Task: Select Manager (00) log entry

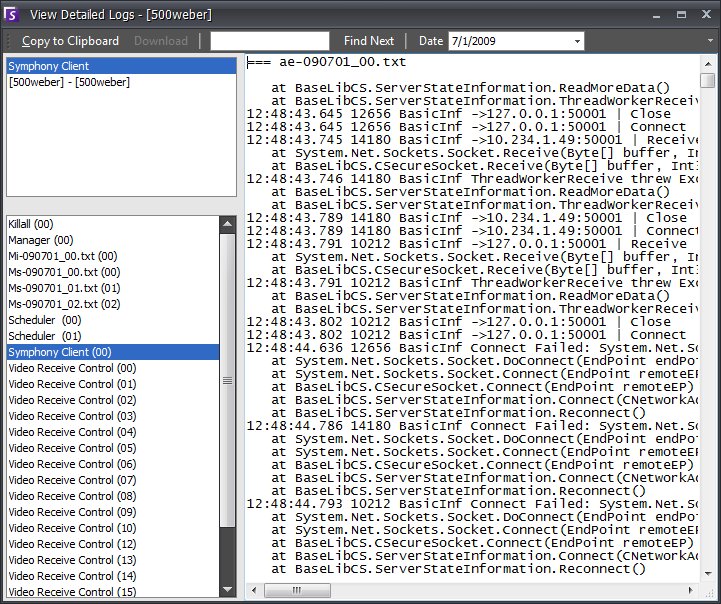Action: click(113, 240)
